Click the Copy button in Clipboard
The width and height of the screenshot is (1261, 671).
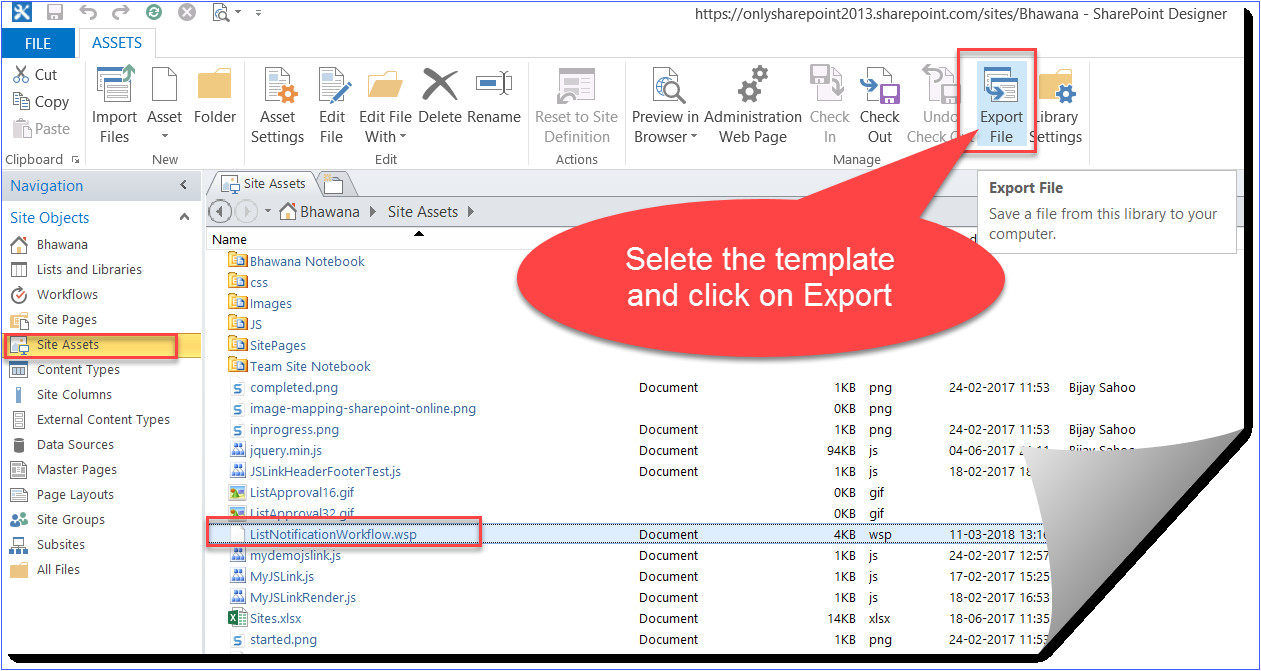tap(42, 102)
